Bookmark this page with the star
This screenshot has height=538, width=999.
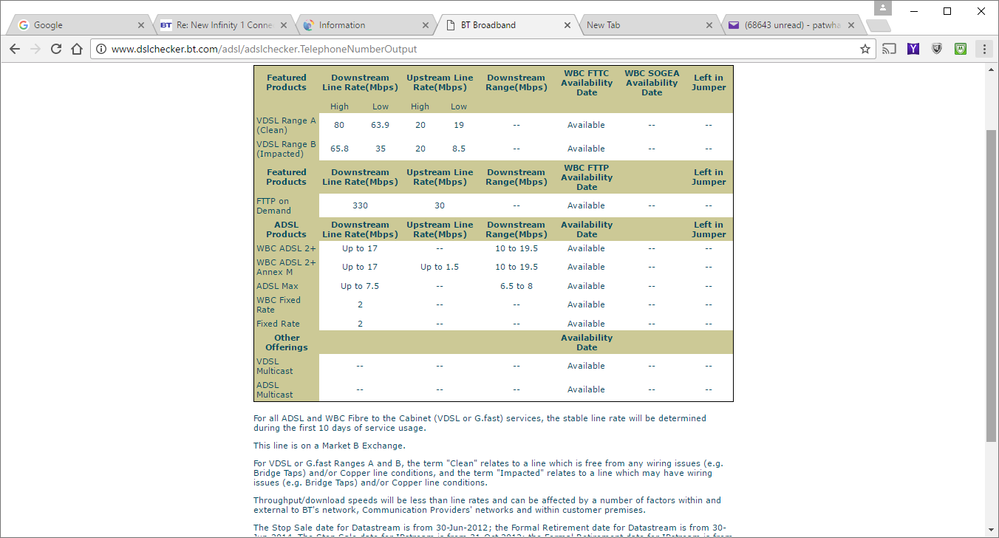pyautogui.click(x=865, y=49)
